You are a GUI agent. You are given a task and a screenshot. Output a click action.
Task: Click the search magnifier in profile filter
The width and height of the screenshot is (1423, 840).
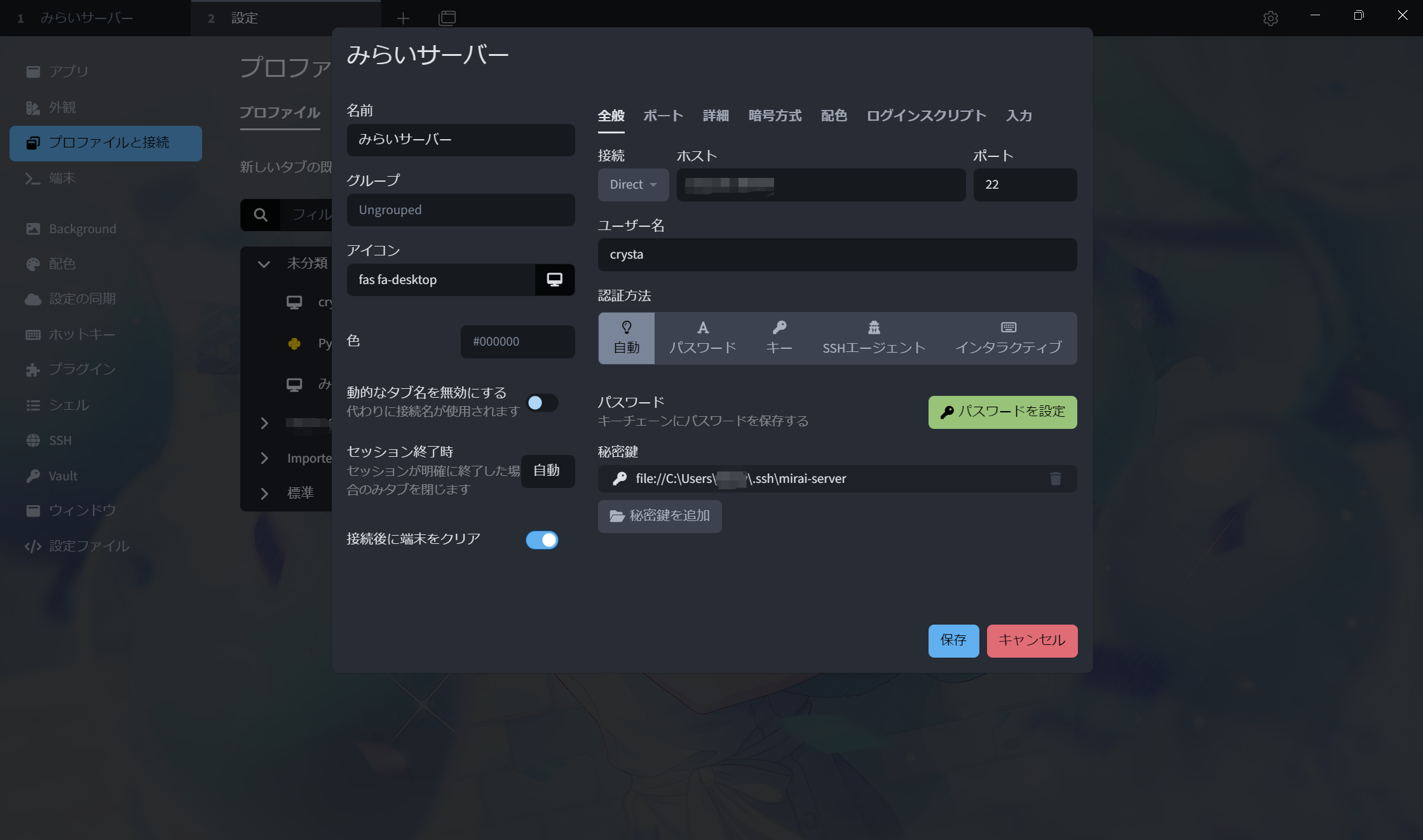(261, 215)
